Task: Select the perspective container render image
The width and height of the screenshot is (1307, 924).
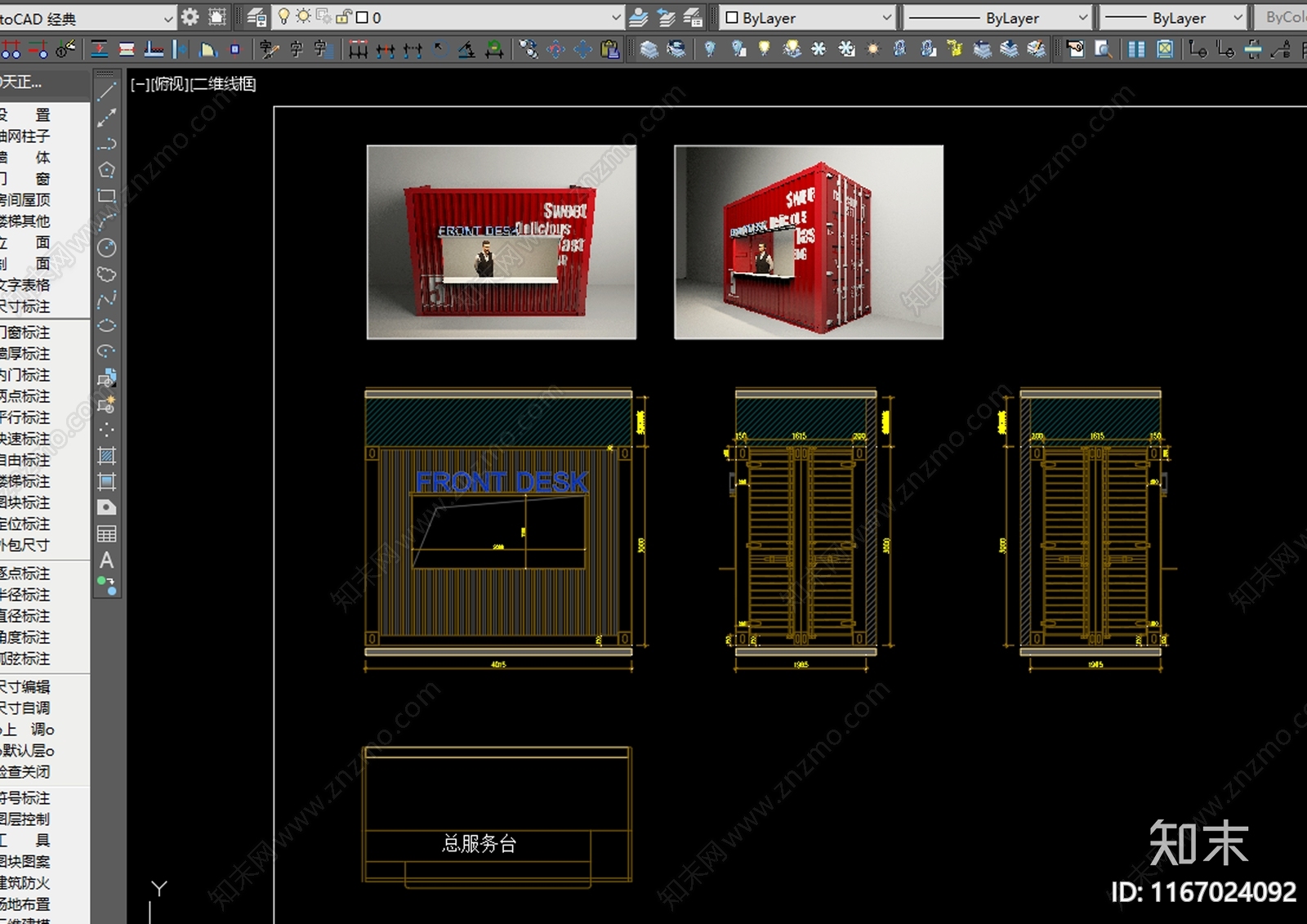Action: [x=809, y=242]
